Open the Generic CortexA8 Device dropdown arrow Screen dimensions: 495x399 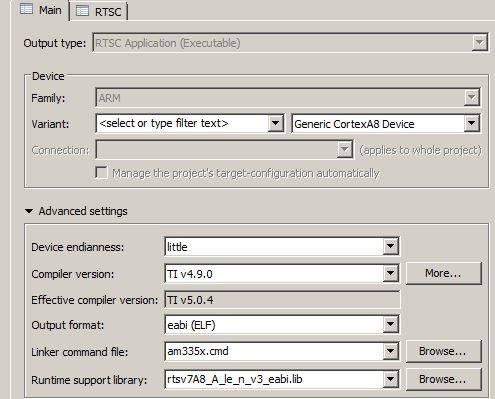472,124
